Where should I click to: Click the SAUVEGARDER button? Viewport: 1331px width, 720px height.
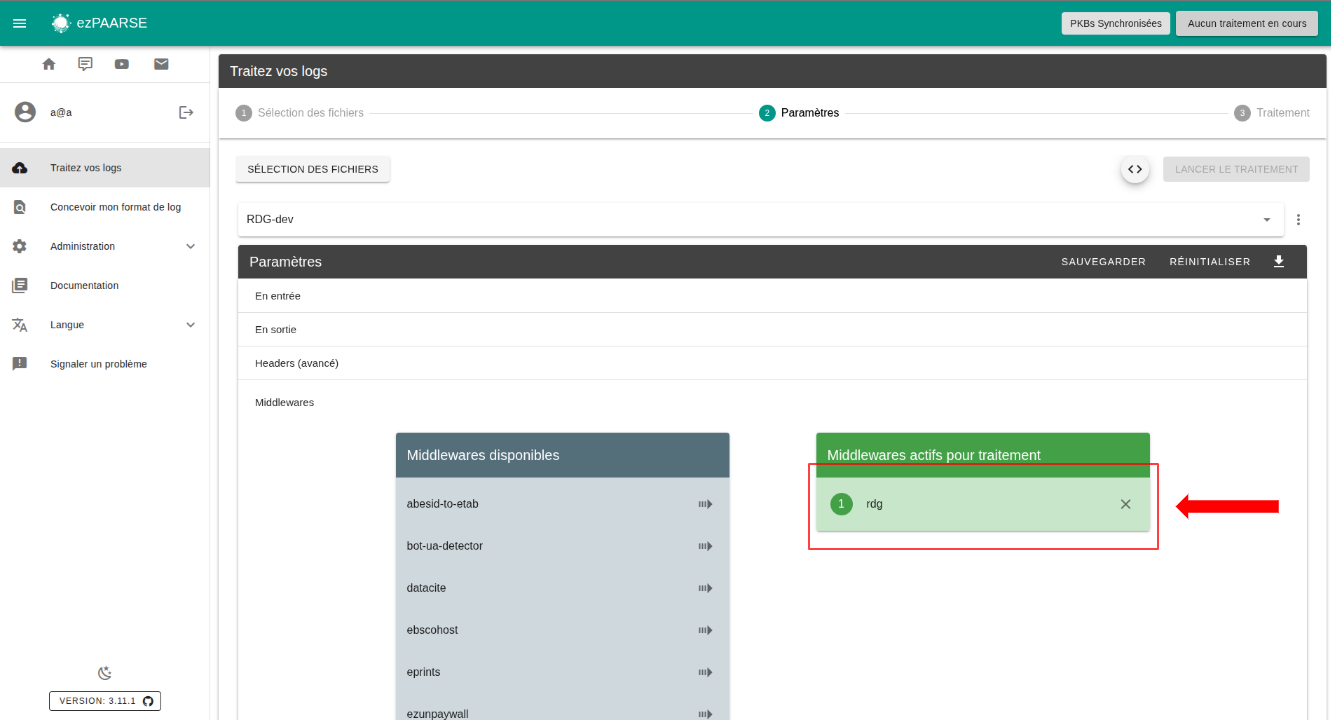[1103, 262]
